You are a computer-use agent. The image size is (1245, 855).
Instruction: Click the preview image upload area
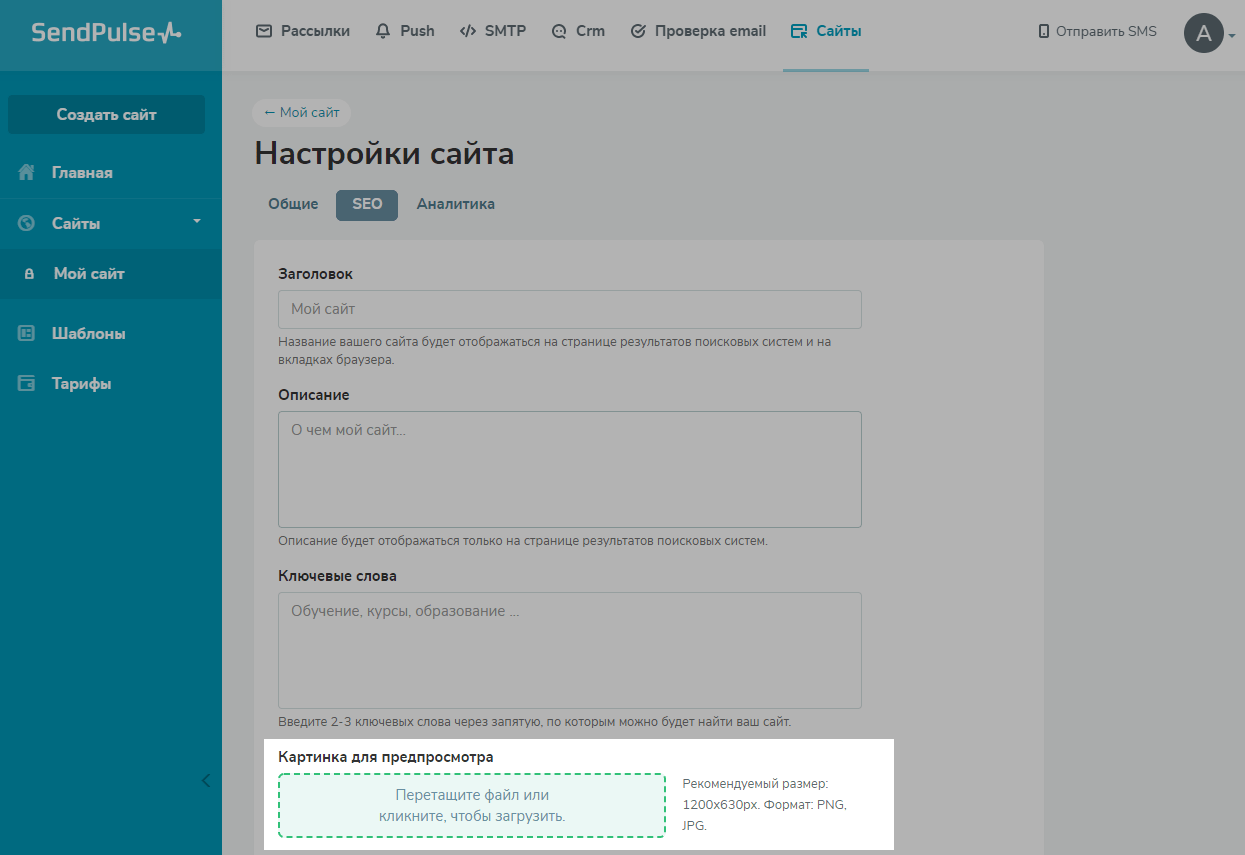471,805
